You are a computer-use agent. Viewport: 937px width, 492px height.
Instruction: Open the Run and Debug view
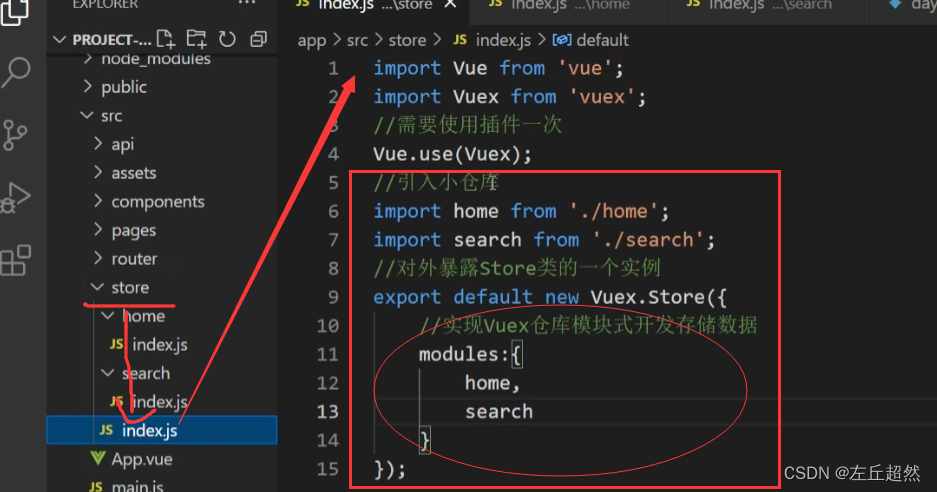[x=16, y=198]
